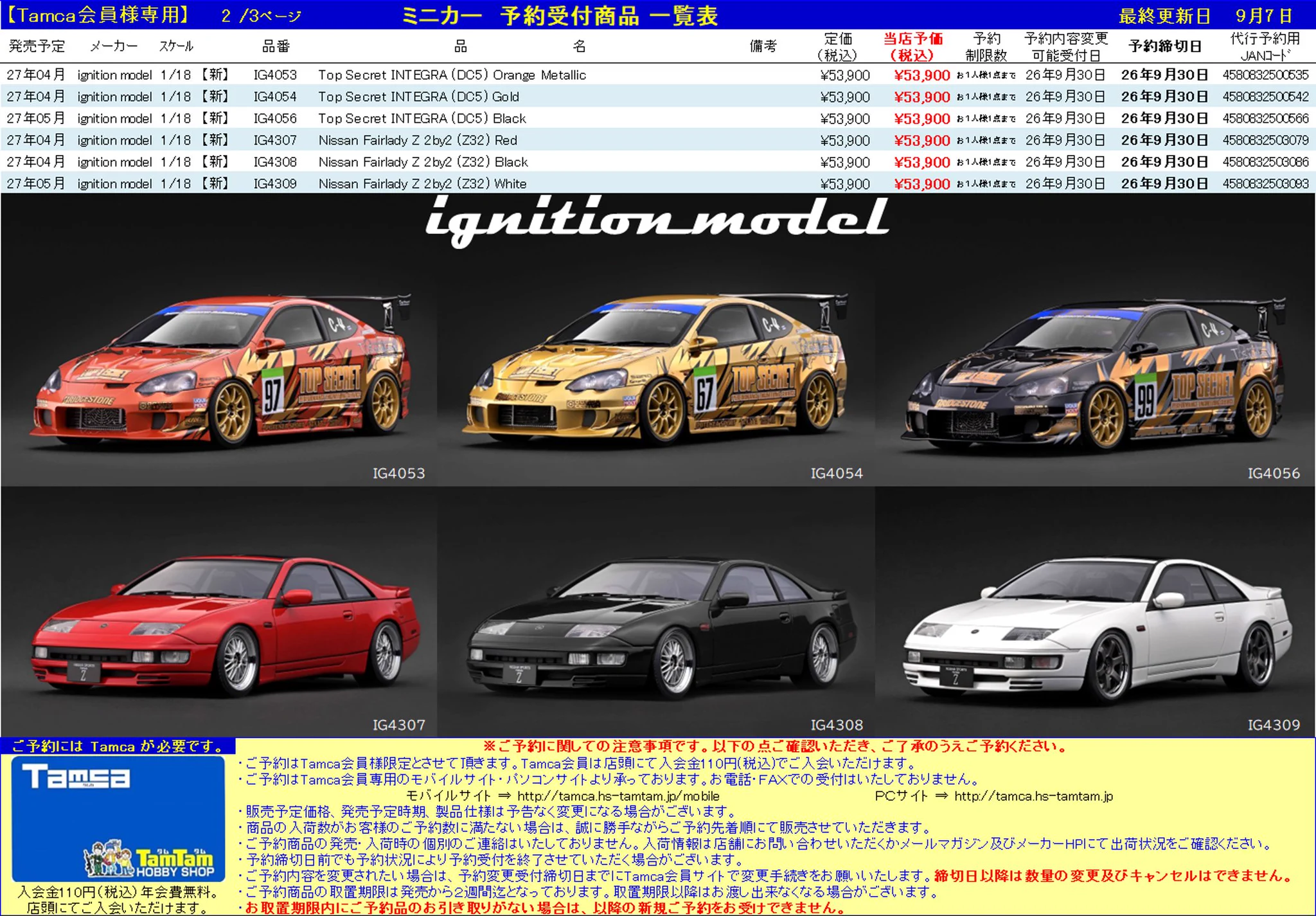This screenshot has width=1316, height=916.
Task: Select product code IG4308 in table
Action: pos(275,162)
